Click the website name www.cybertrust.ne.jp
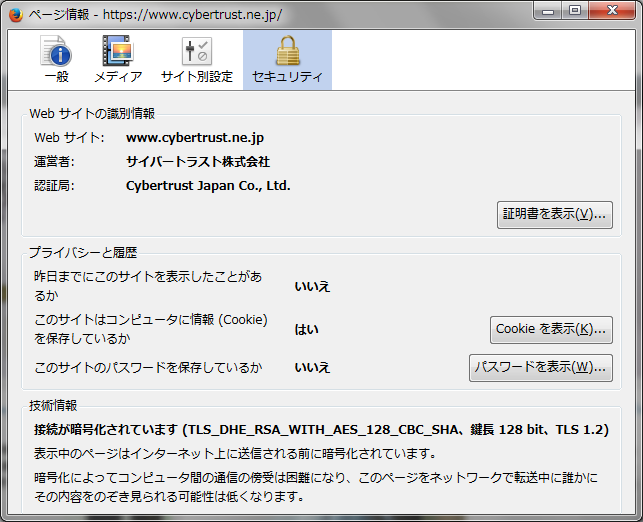The width and height of the screenshot is (643, 522). (x=195, y=138)
